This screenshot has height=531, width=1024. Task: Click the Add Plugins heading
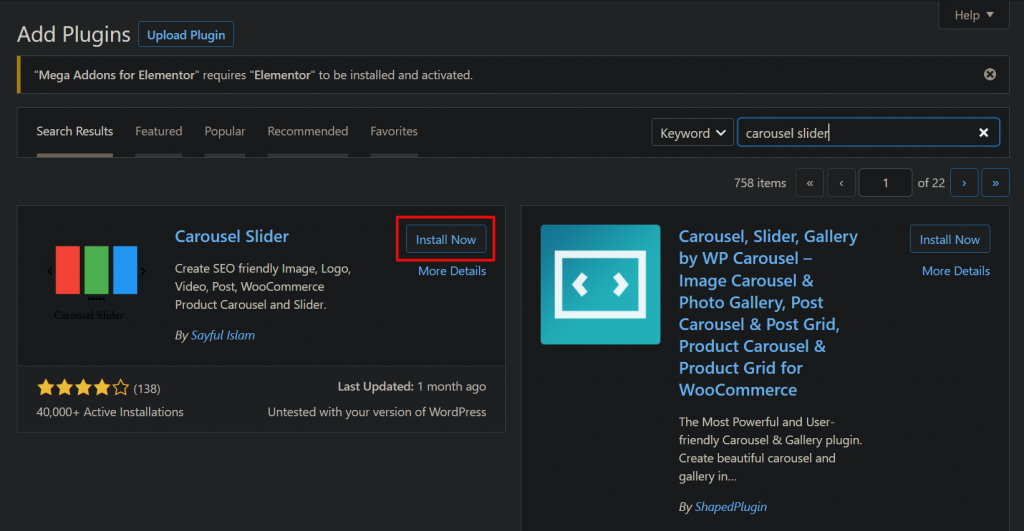[x=74, y=34]
